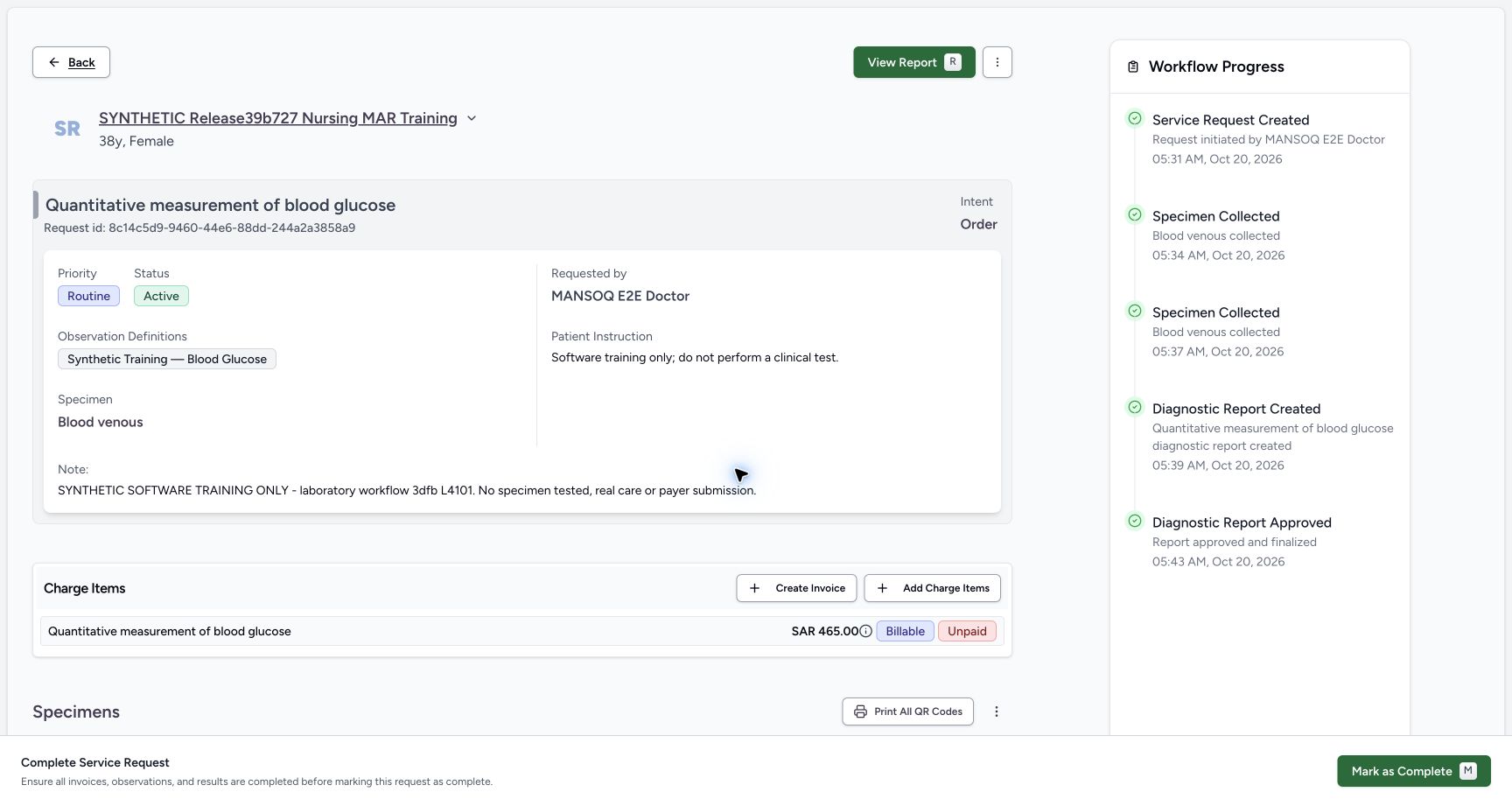Click the SAR 465.00 info icon

865,631
